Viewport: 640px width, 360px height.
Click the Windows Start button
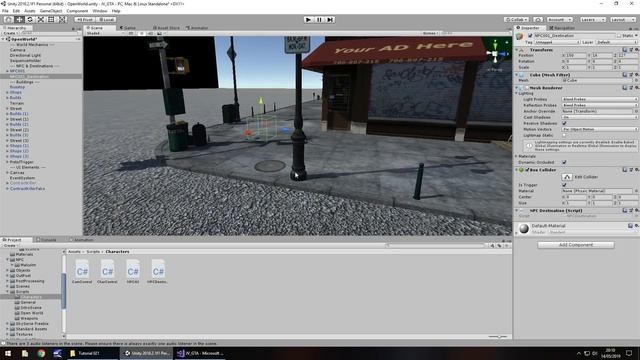pyautogui.click(x=8, y=353)
